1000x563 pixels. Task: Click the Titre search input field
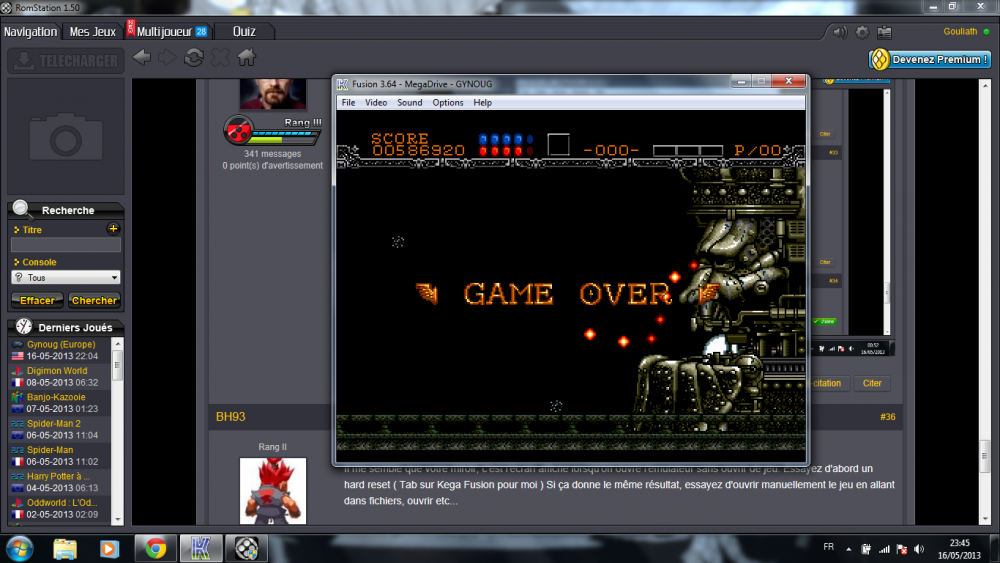66,245
